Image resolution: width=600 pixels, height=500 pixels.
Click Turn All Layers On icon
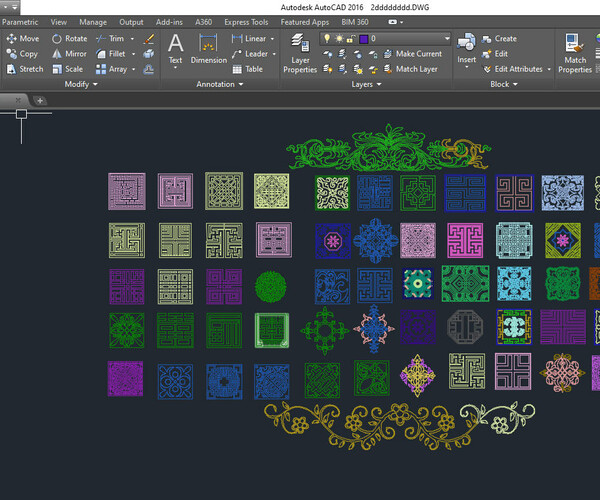pos(328,69)
